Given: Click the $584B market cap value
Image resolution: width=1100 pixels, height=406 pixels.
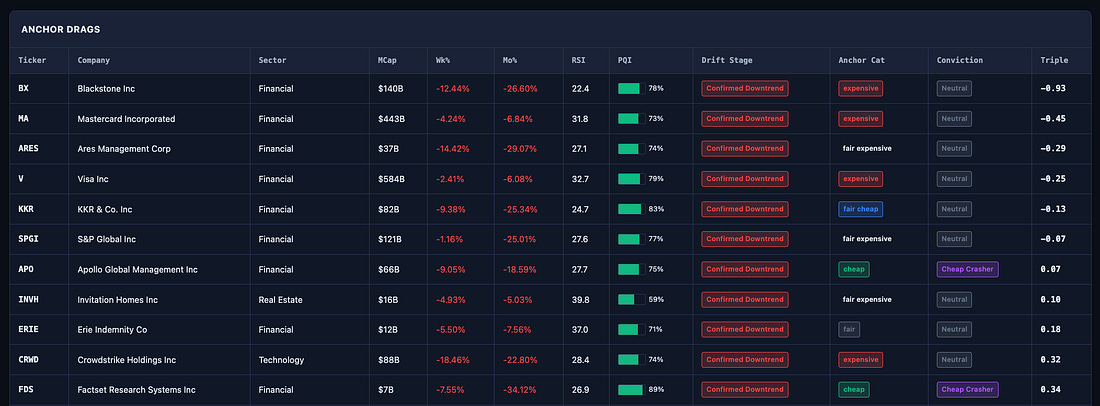Looking at the screenshot, I should 391,179.
